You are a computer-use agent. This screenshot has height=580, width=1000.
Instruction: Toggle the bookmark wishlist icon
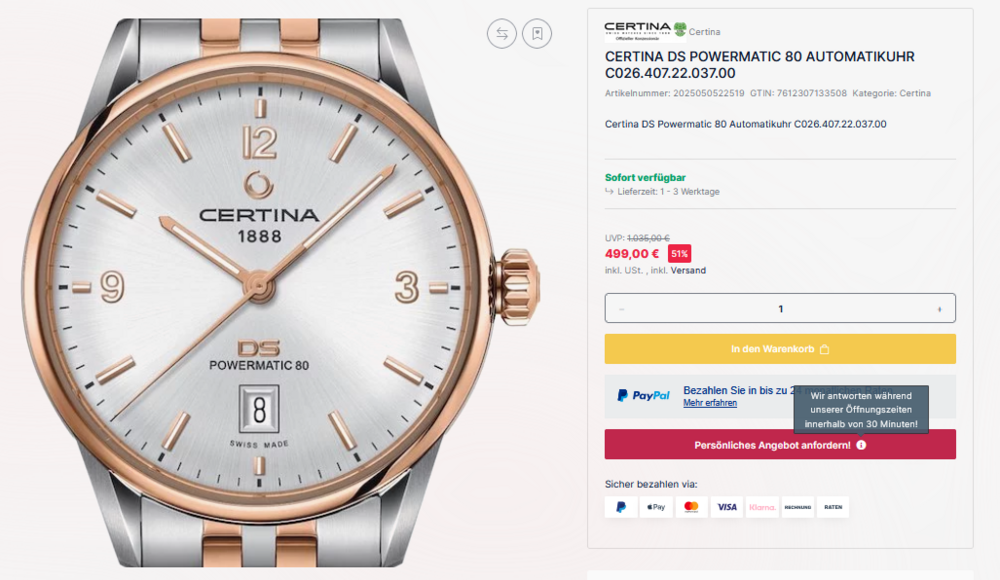pos(537,33)
